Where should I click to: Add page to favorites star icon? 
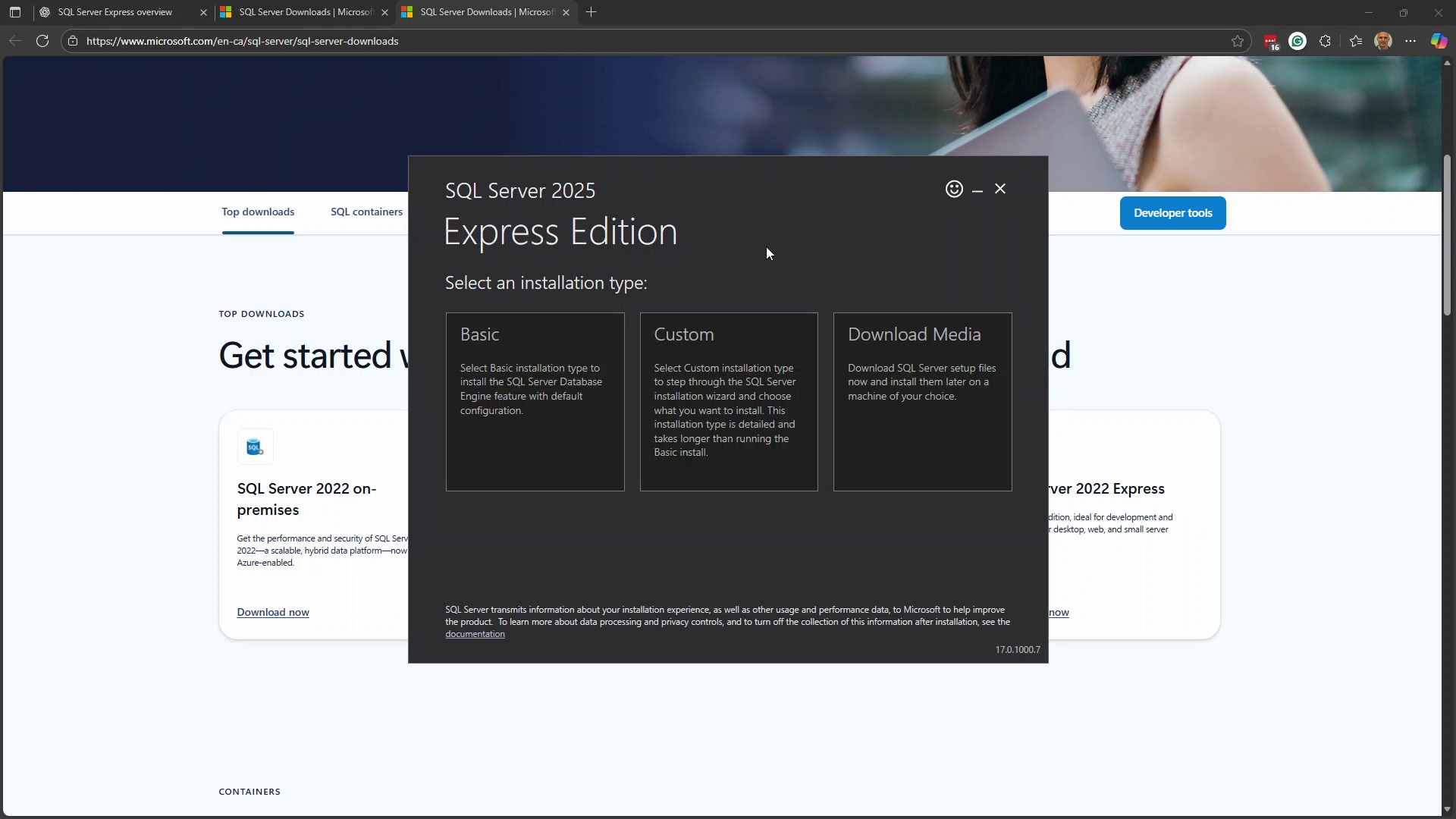1238,41
